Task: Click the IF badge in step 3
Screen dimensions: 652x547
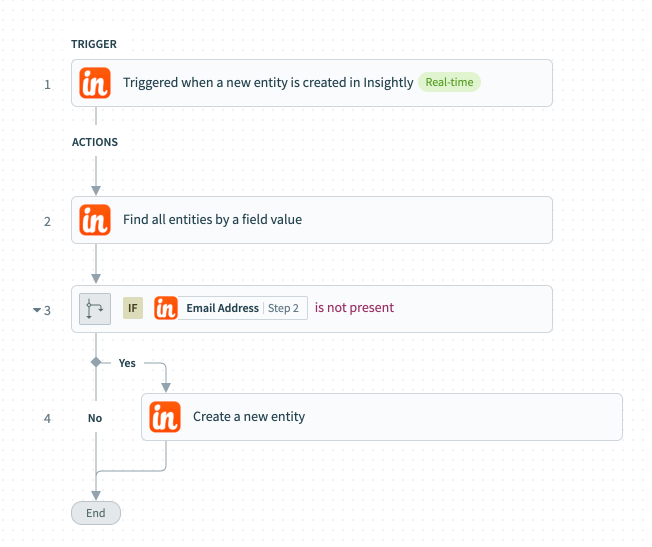Action: pos(133,308)
